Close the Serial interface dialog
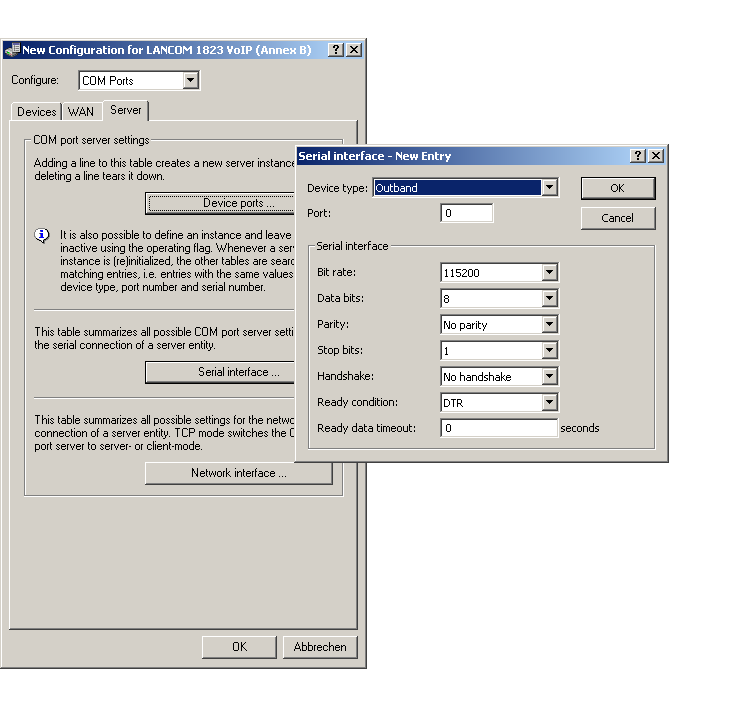This screenshot has width=756, height=707. (656, 156)
